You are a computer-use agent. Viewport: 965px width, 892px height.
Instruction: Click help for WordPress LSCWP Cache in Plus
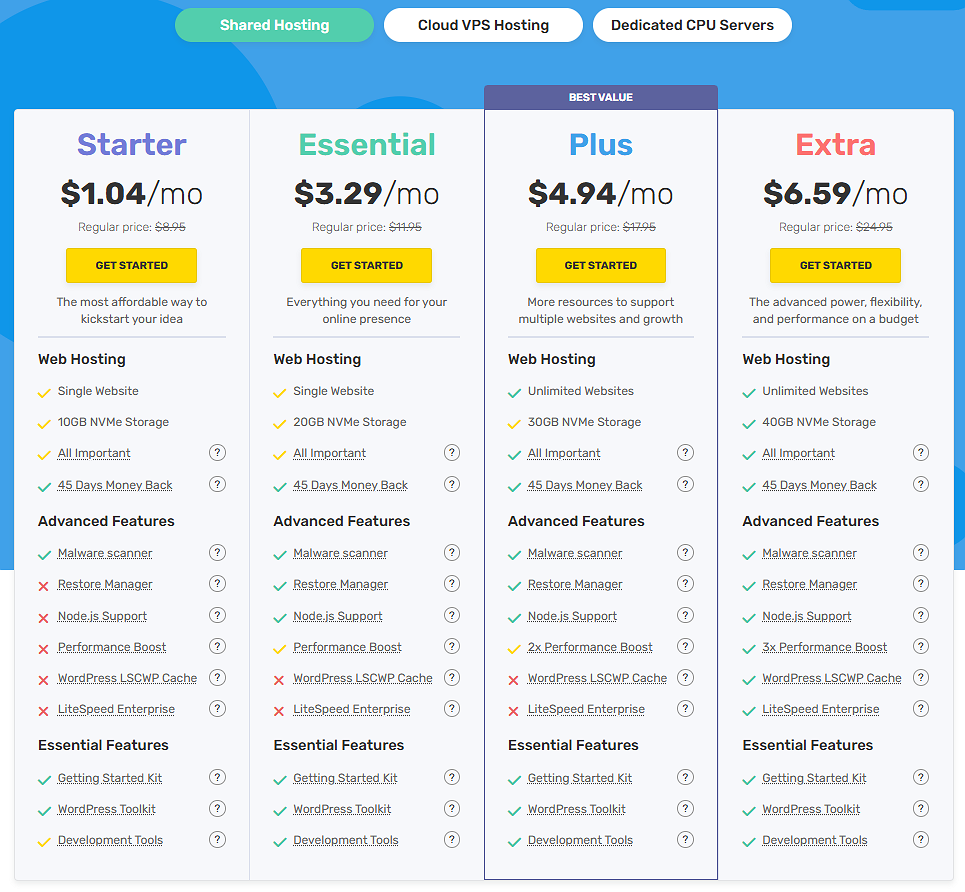coord(686,677)
